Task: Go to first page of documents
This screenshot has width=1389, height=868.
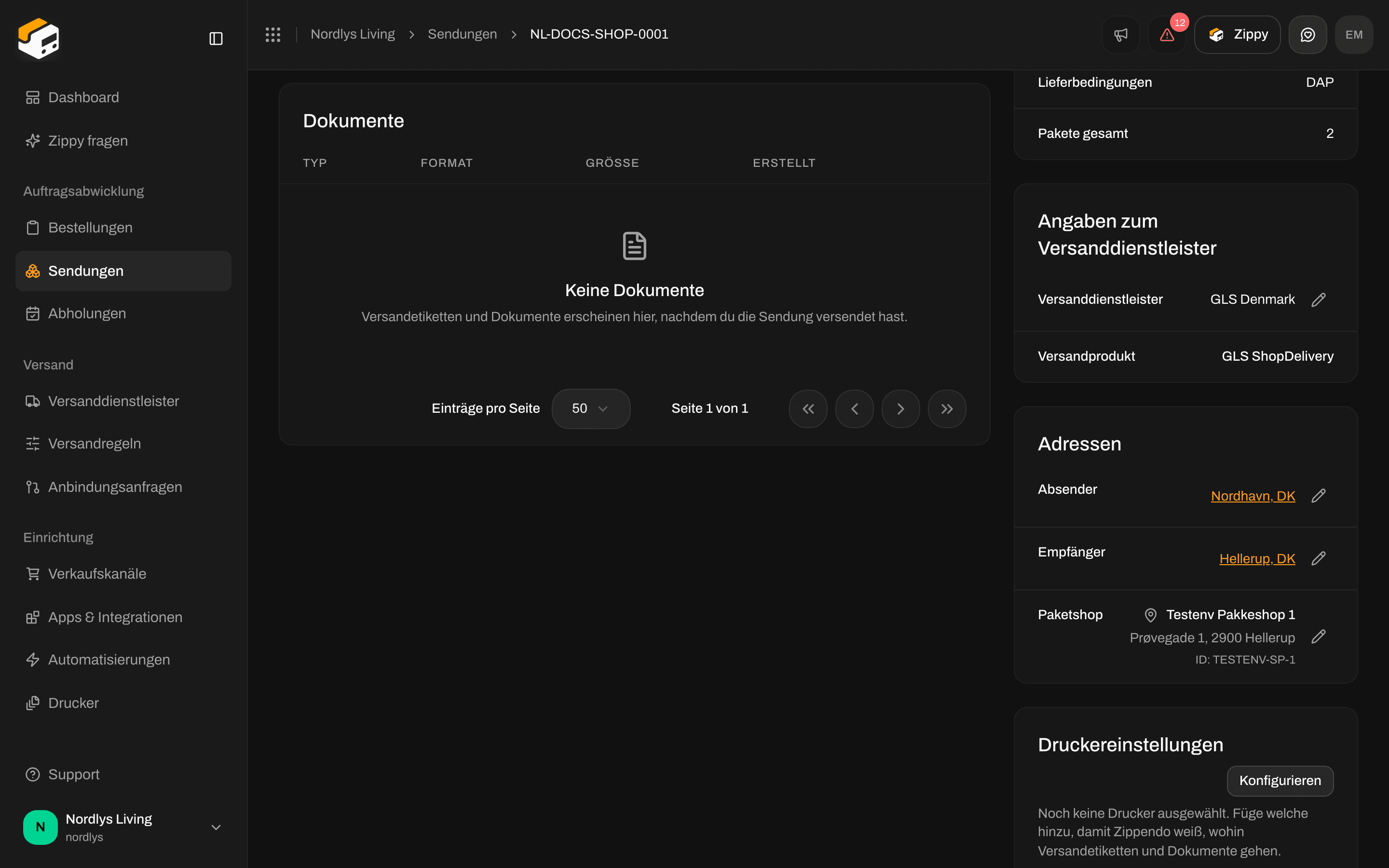Action: tap(808, 409)
